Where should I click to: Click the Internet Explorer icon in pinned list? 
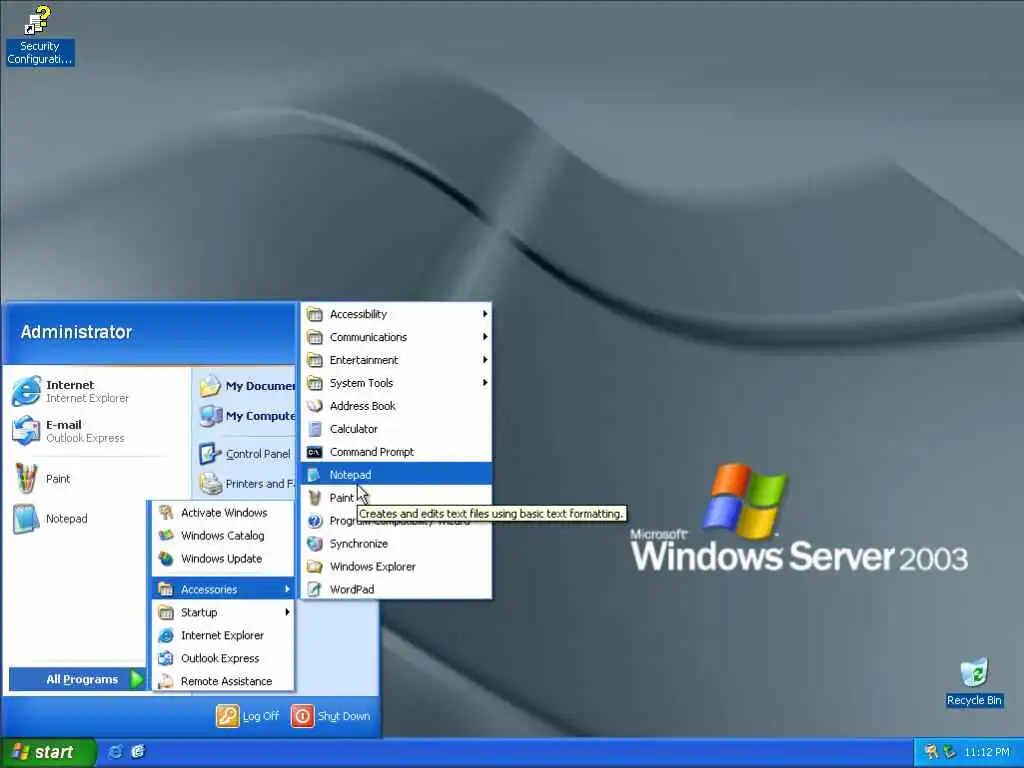[x=26, y=391]
